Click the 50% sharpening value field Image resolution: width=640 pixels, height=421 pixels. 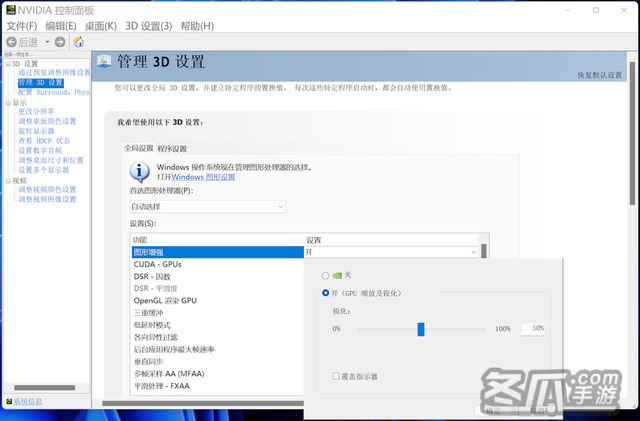coord(533,328)
